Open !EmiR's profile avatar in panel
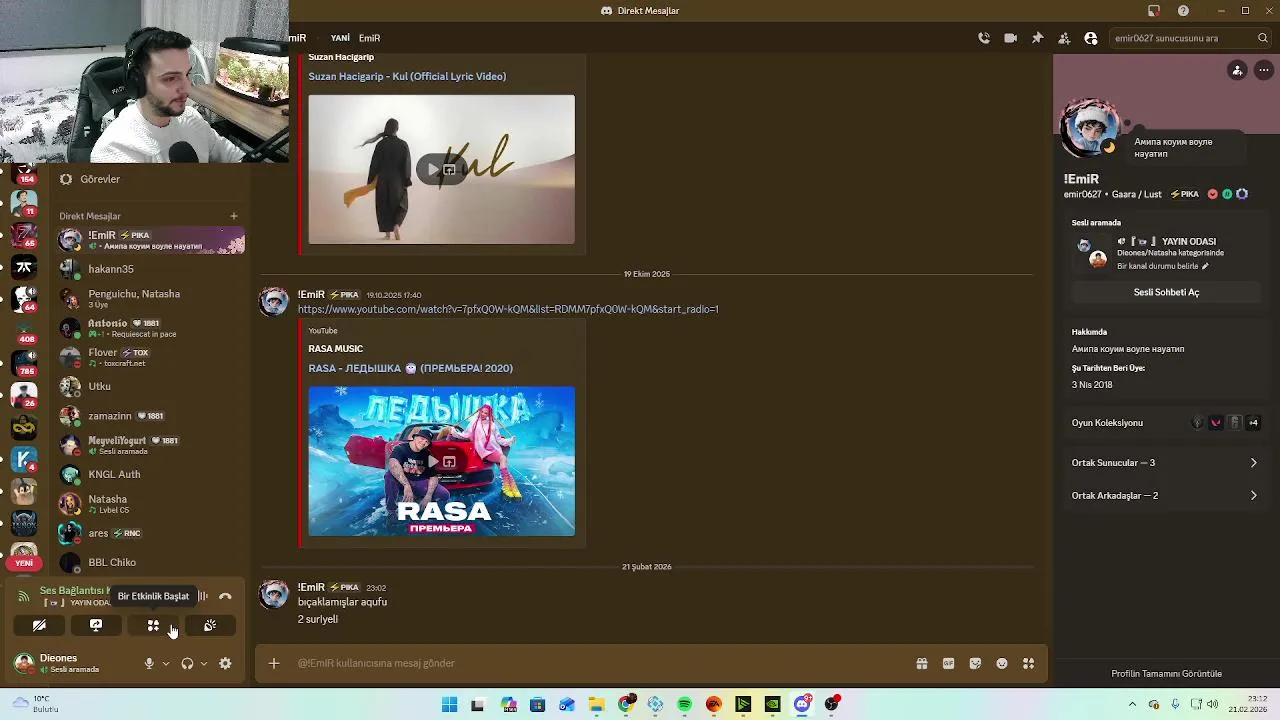The image size is (1280, 720). pos(1090,128)
